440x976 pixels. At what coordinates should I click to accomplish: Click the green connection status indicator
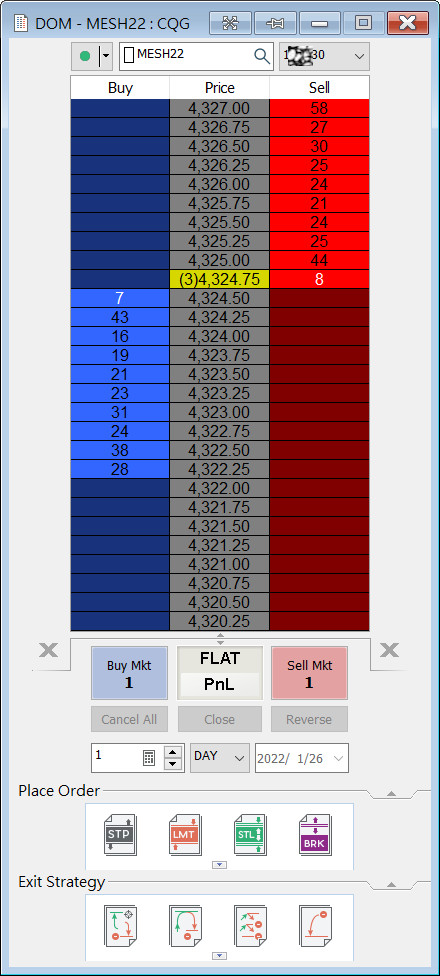(x=85, y=56)
